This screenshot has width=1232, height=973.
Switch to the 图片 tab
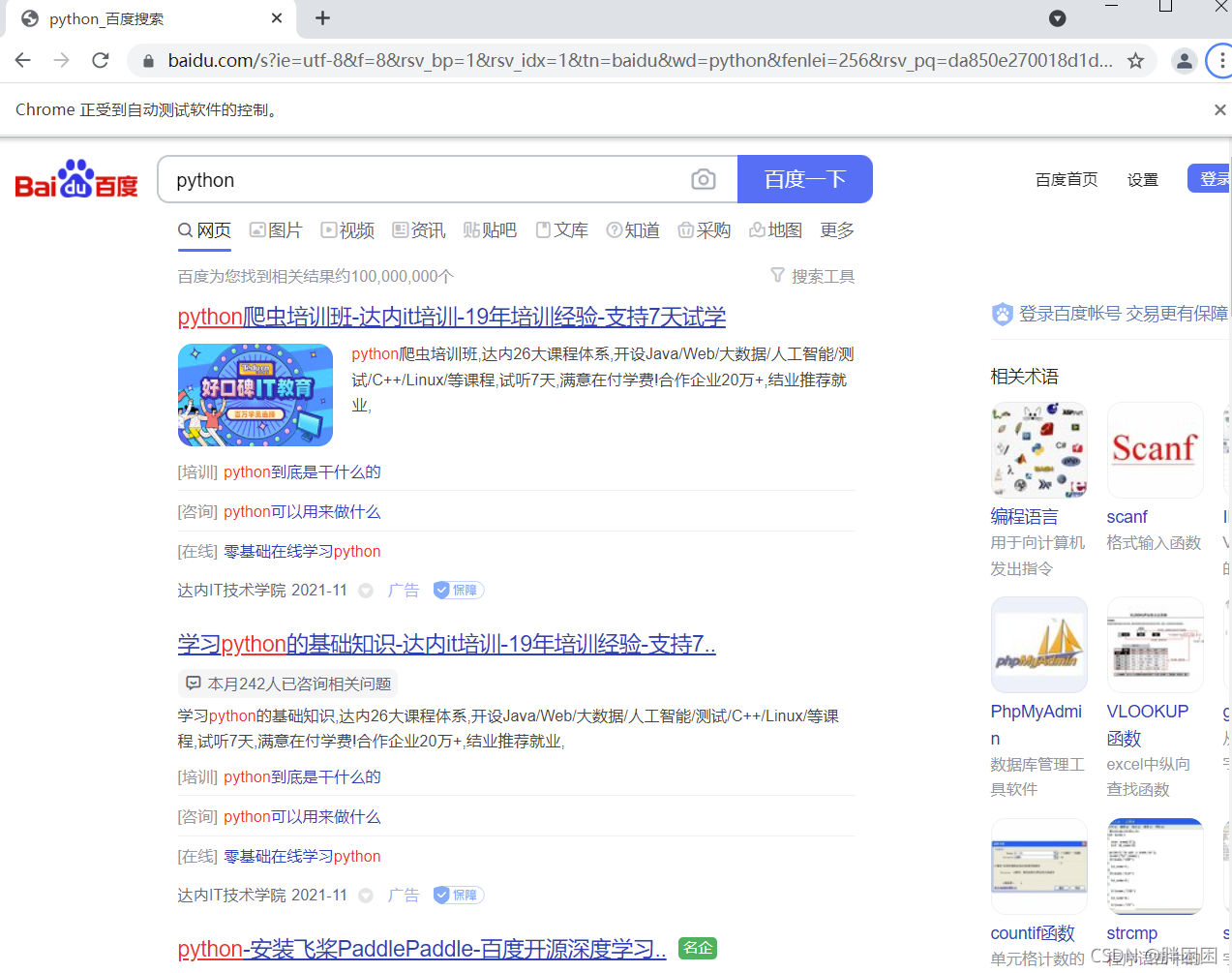coord(276,230)
